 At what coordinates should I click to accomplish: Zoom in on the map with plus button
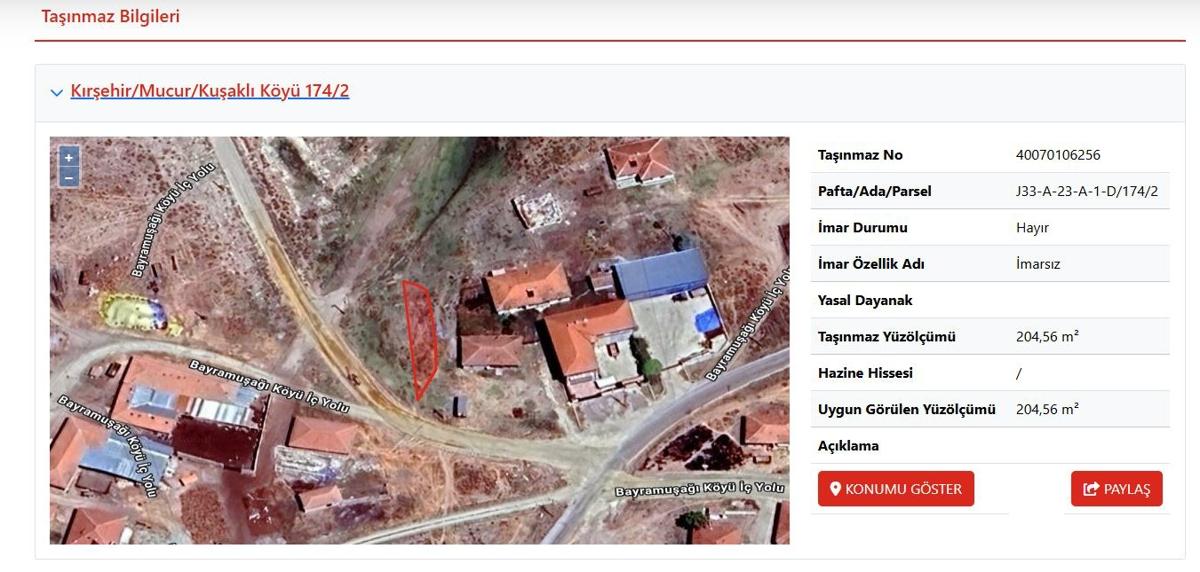coord(68,157)
